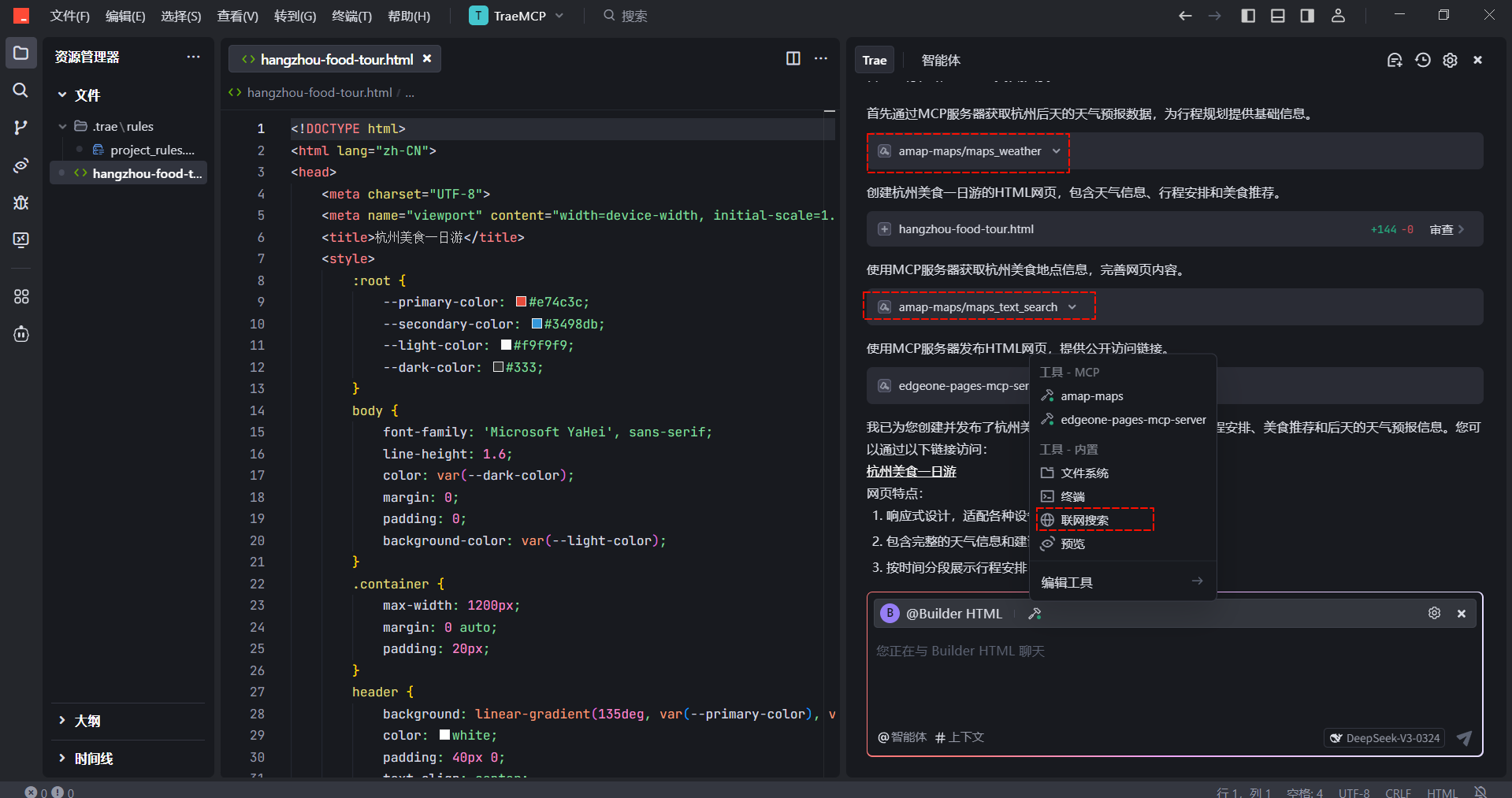This screenshot has width=1512, height=798.
Task: Open the AI robot icon in activity bar
Action: tap(21, 334)
